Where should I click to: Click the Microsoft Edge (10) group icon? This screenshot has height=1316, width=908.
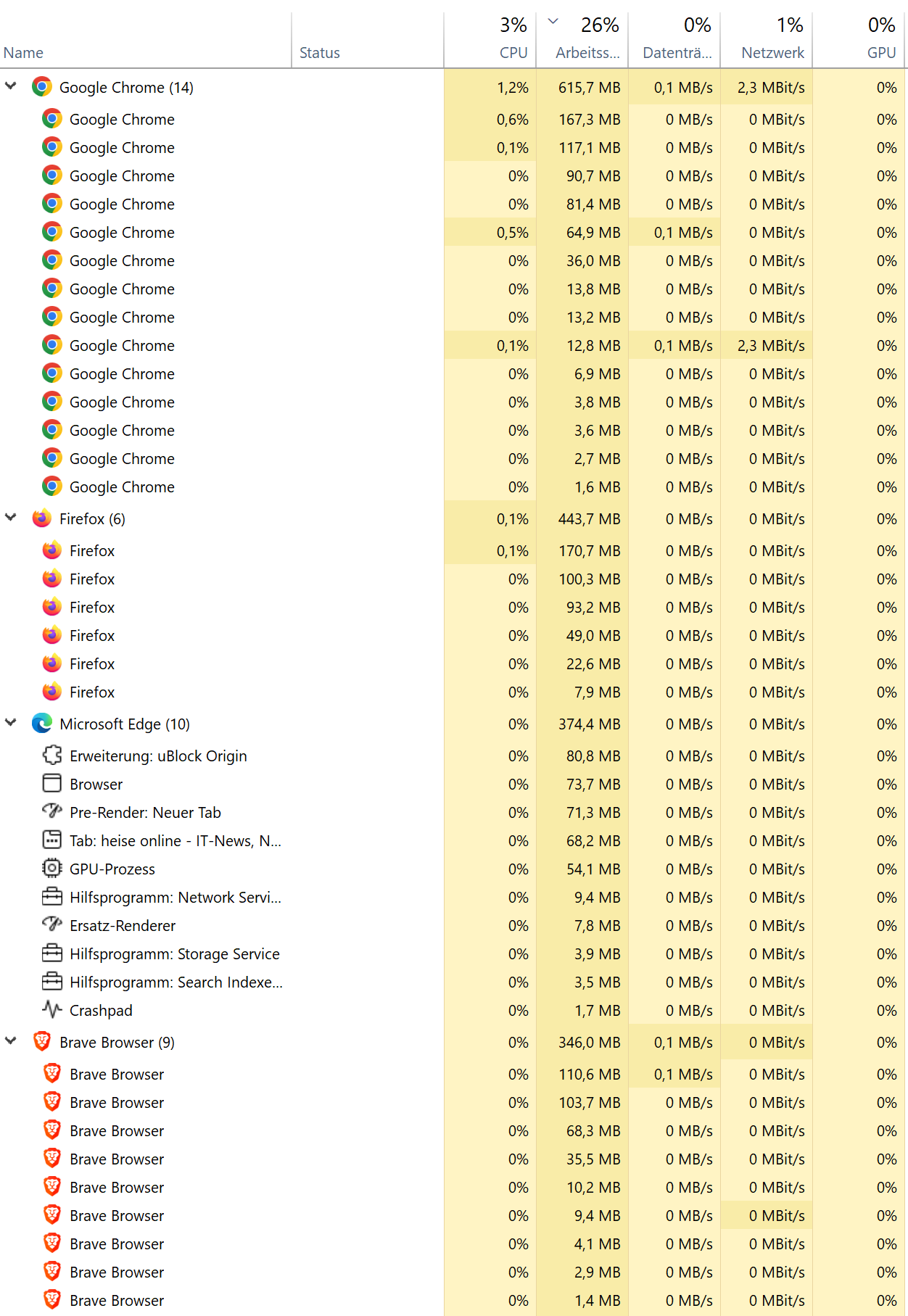[x=42, y=724]
